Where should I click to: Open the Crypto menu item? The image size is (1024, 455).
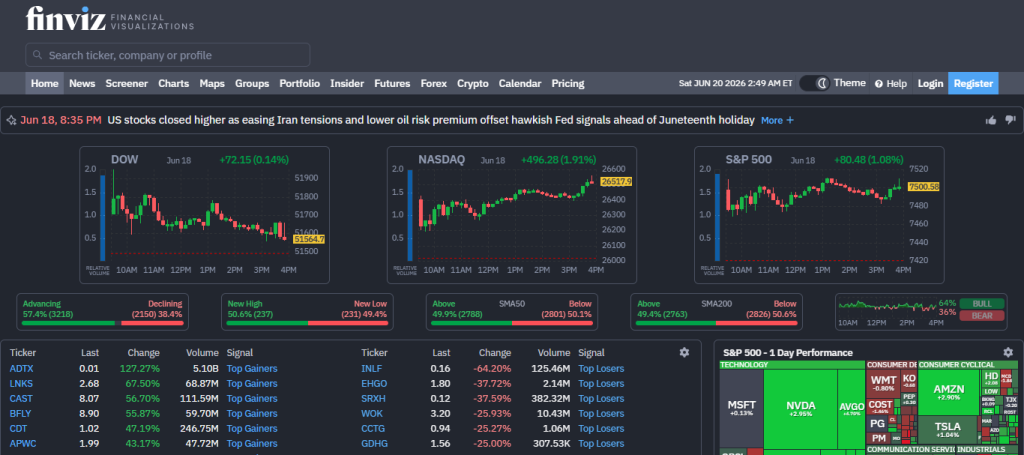473,84
